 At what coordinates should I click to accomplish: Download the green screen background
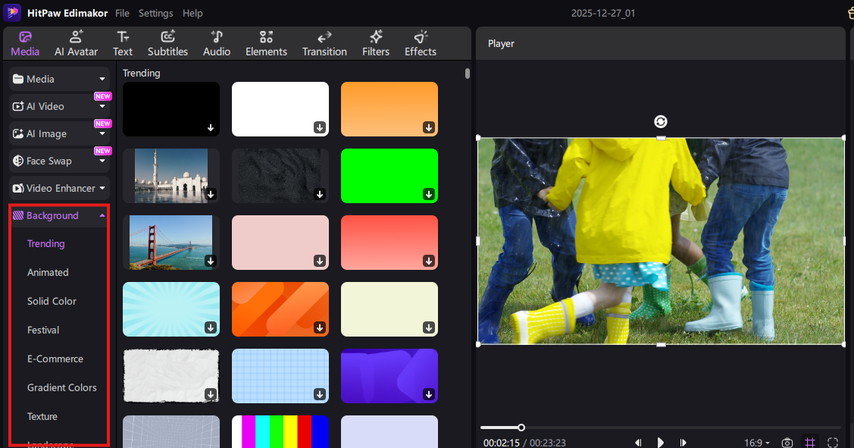(429, 194)
